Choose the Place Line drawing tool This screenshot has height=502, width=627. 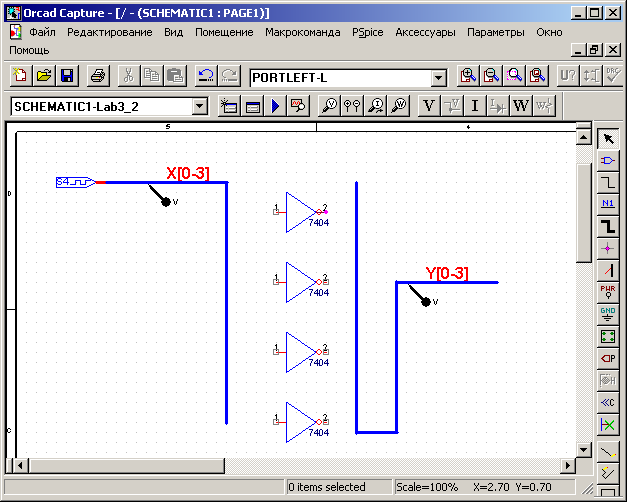click(608, 452)
